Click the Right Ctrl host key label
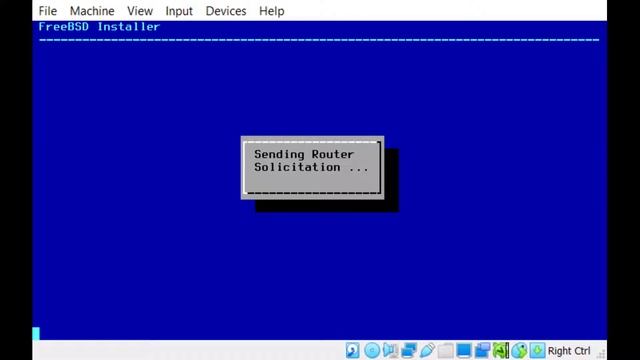Screen dimensions: 640x360 (569, 351)
